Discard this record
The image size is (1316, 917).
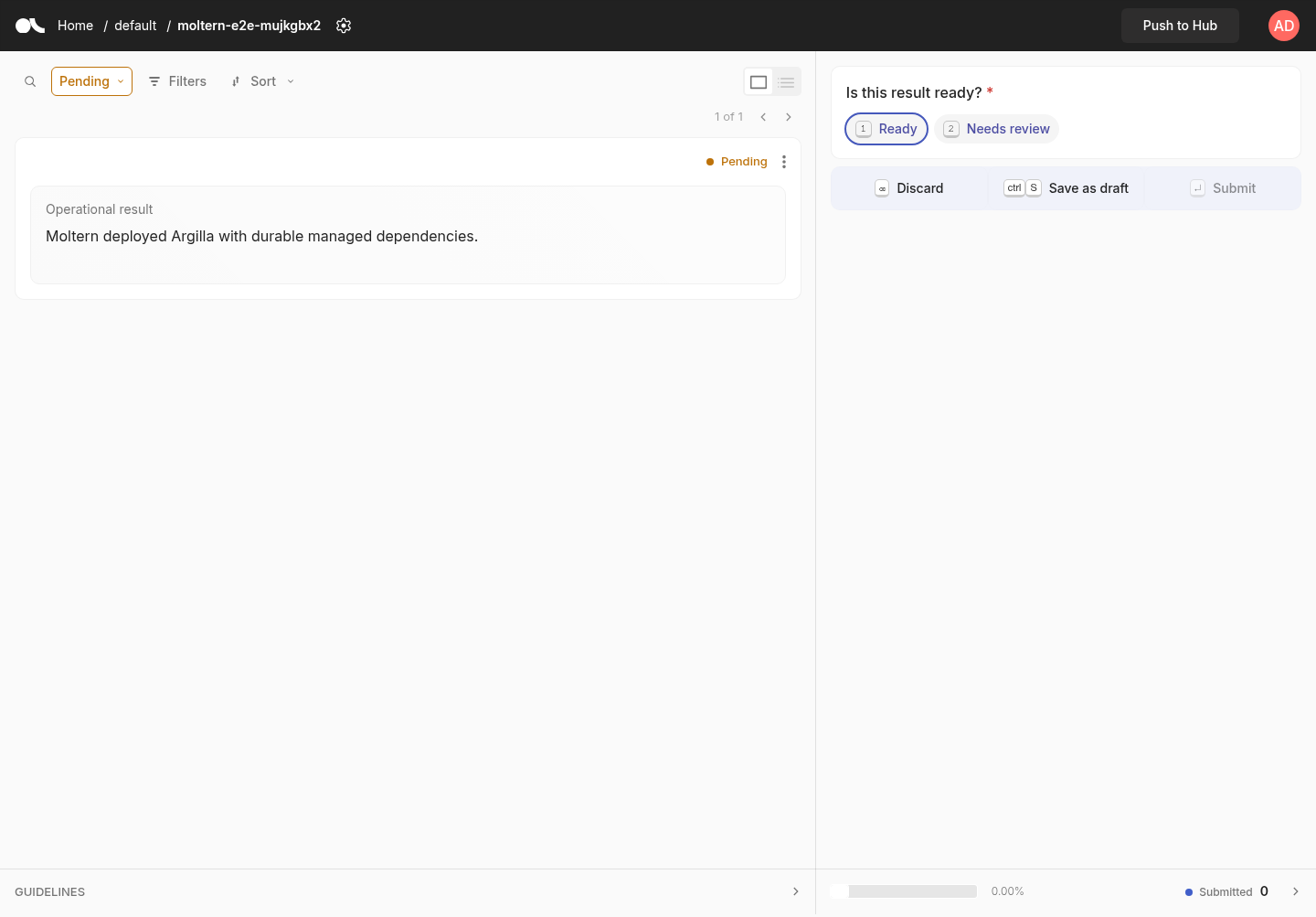pyautogui.click(x=909, y=188)
